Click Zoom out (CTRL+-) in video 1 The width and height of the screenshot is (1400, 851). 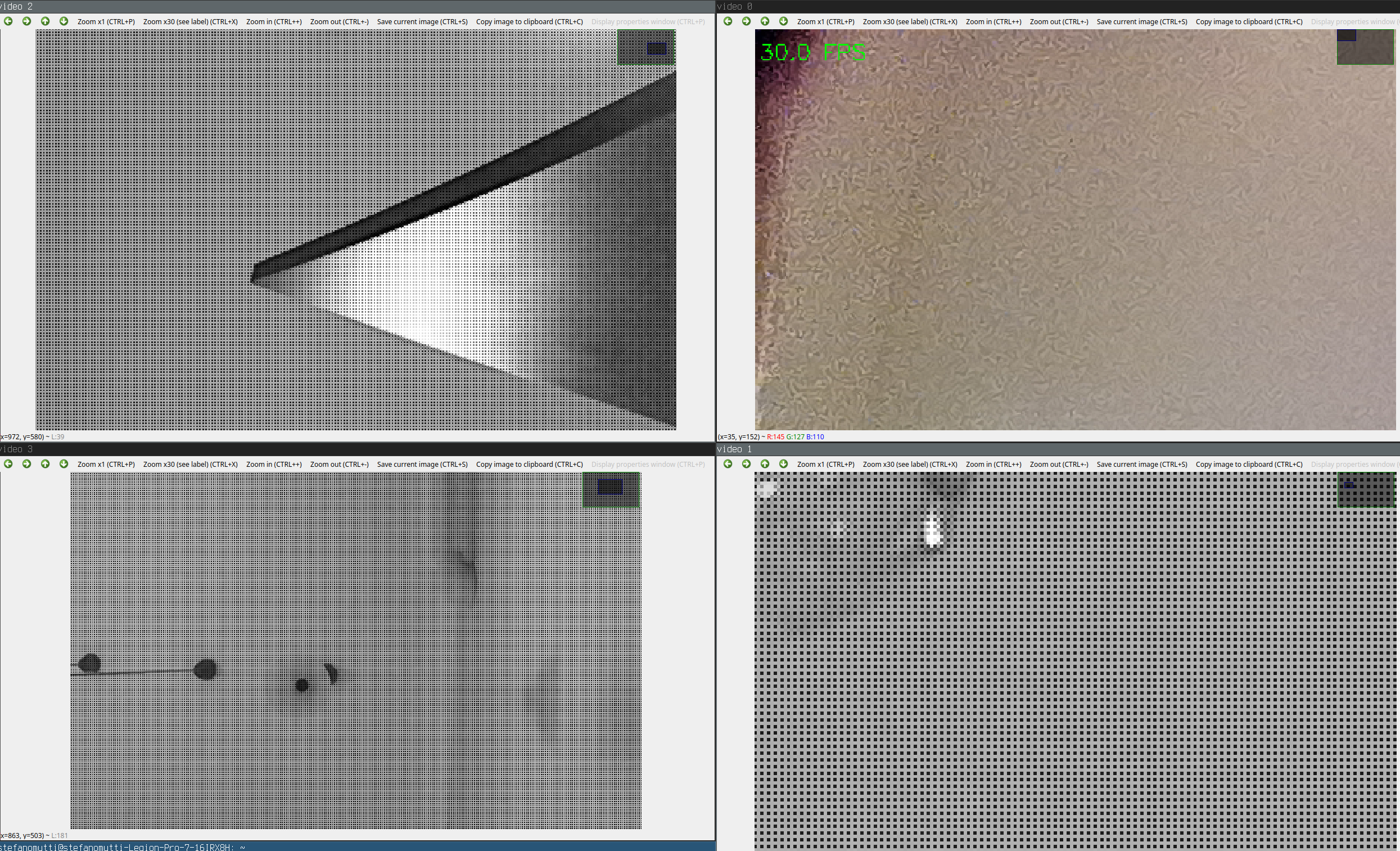(1059, 465)
